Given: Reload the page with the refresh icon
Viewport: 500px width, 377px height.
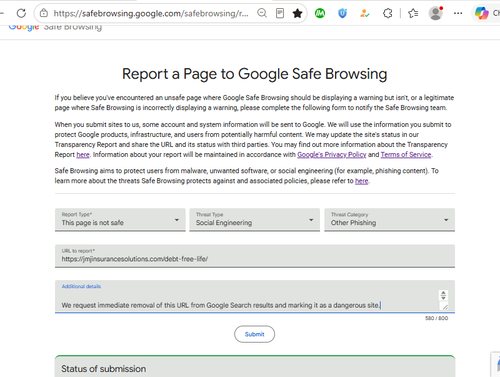Looking at the screenshot, I should click(21, 13).
